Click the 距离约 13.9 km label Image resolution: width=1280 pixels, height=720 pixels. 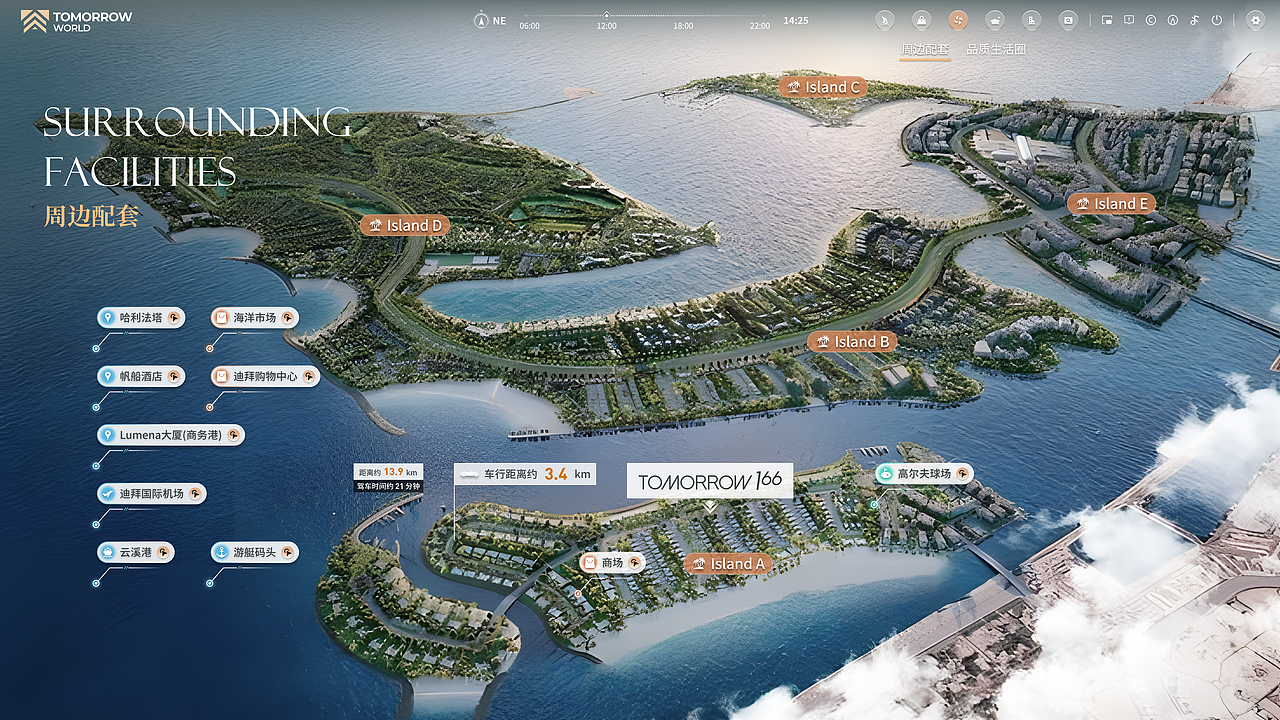coord(388,472)
